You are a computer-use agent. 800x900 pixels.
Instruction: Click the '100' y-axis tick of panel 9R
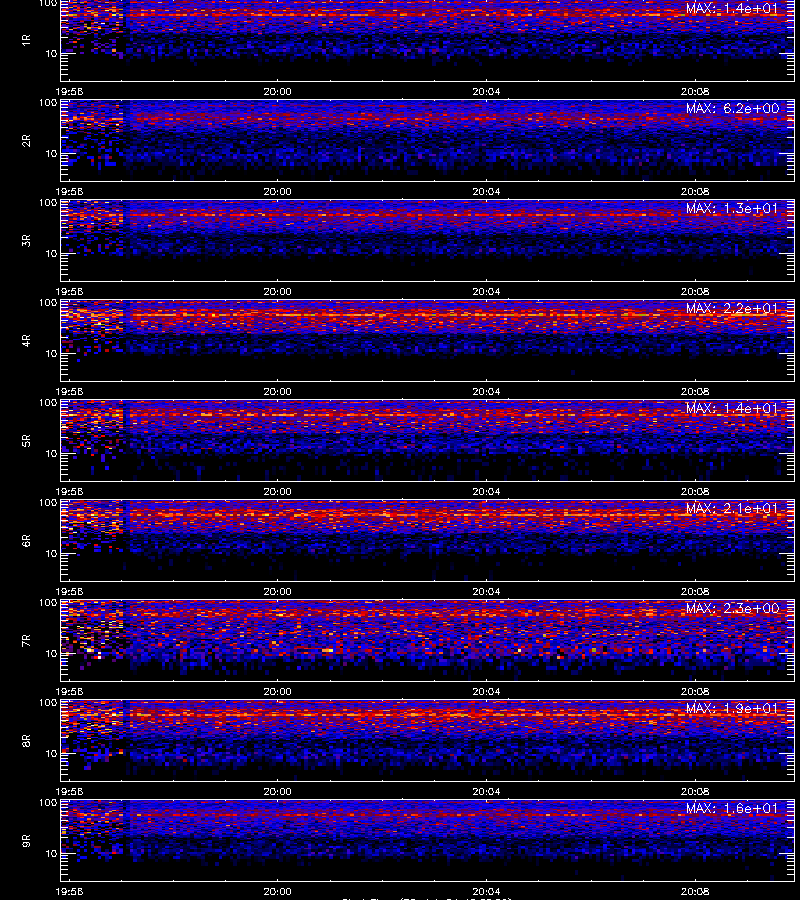[x=48, y=802]
